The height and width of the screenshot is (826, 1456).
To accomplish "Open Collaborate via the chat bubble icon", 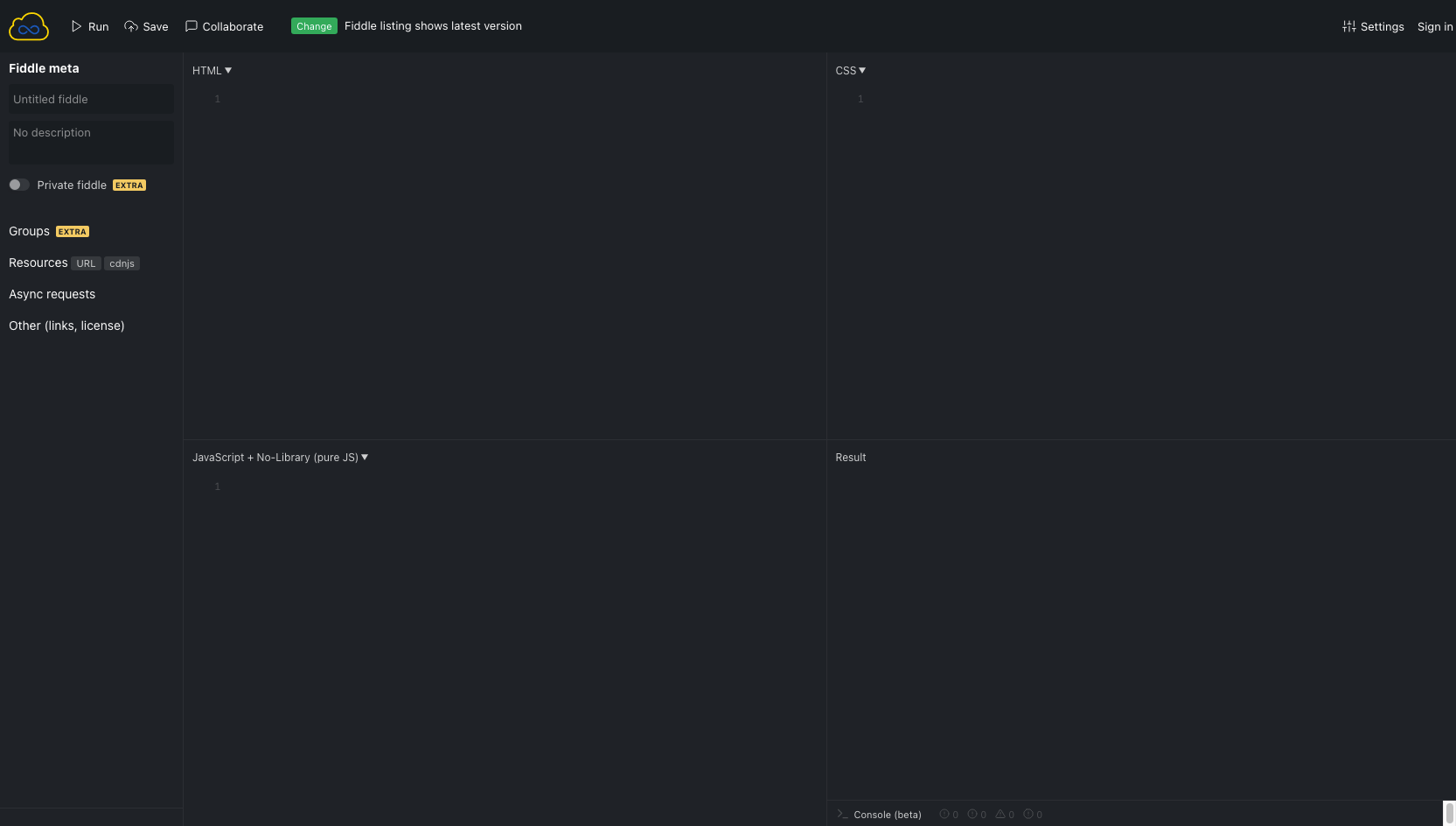I will coord(192,26).
